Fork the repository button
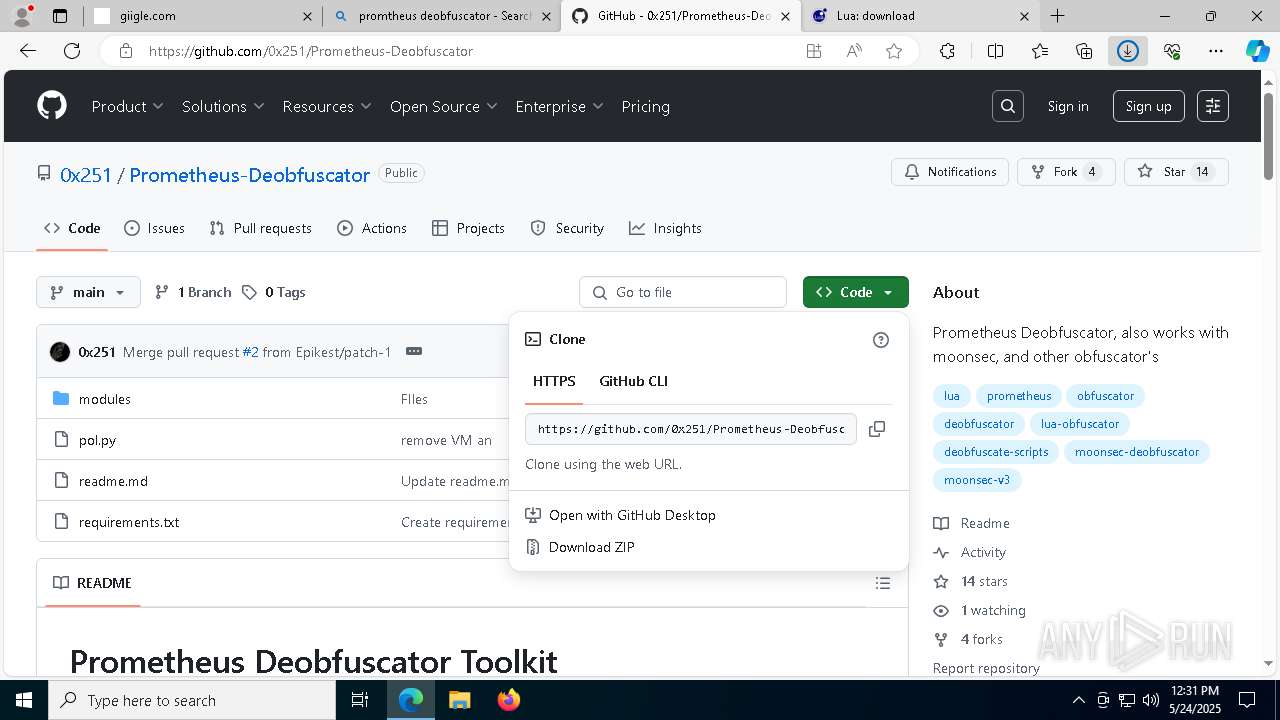This screenshot has width=1280, height=720. point(1066,172)
